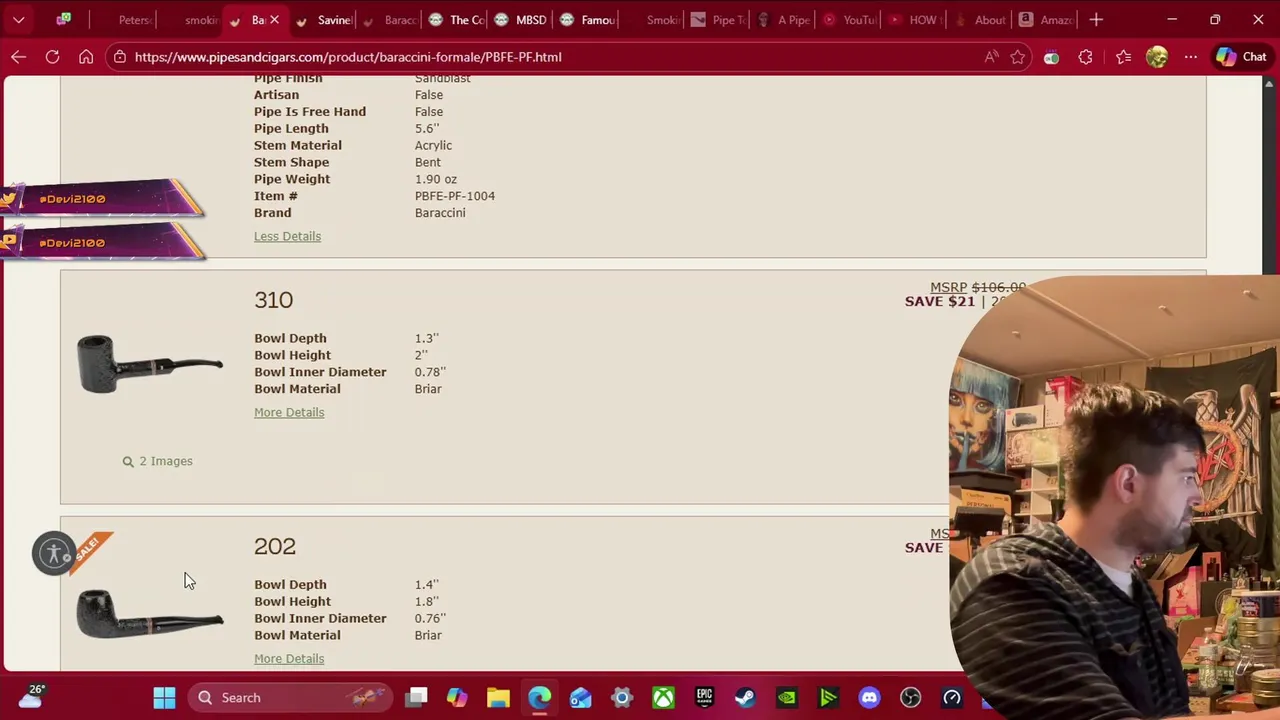This screenshot has height=720, width=1280.
Task: Launch the Xbox app from taskbar
Action: (663, 697)
